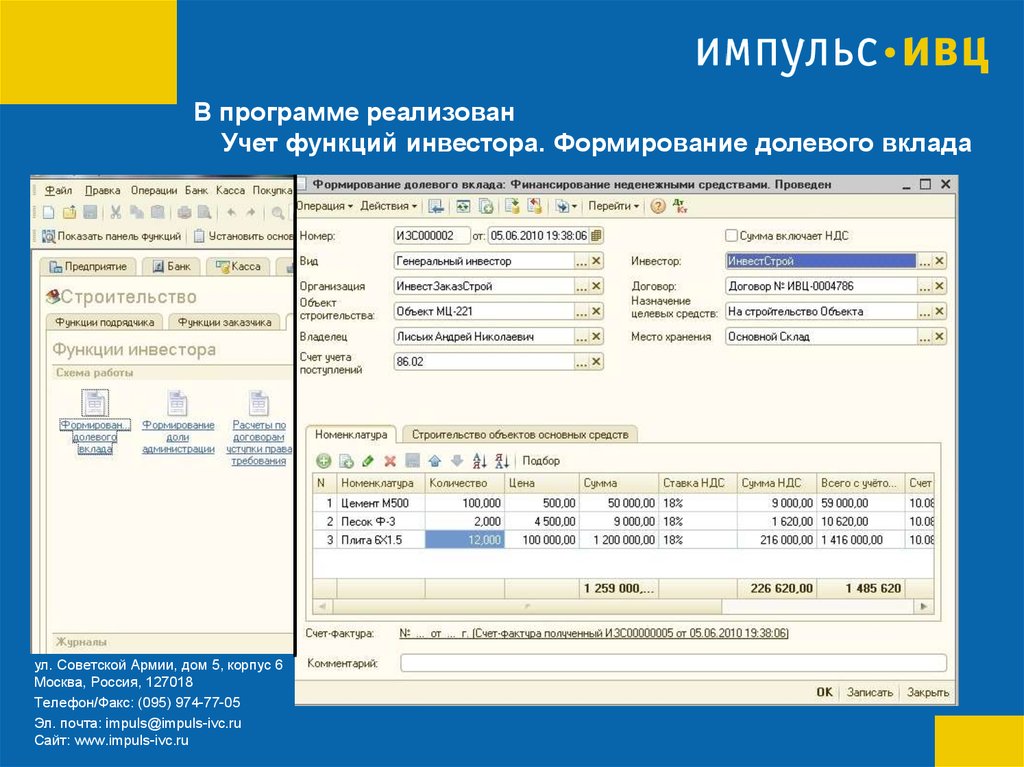Click the Save diskette icon in main toolbar
Viewport: 1024px width, 767px height.
coord(90,212)
